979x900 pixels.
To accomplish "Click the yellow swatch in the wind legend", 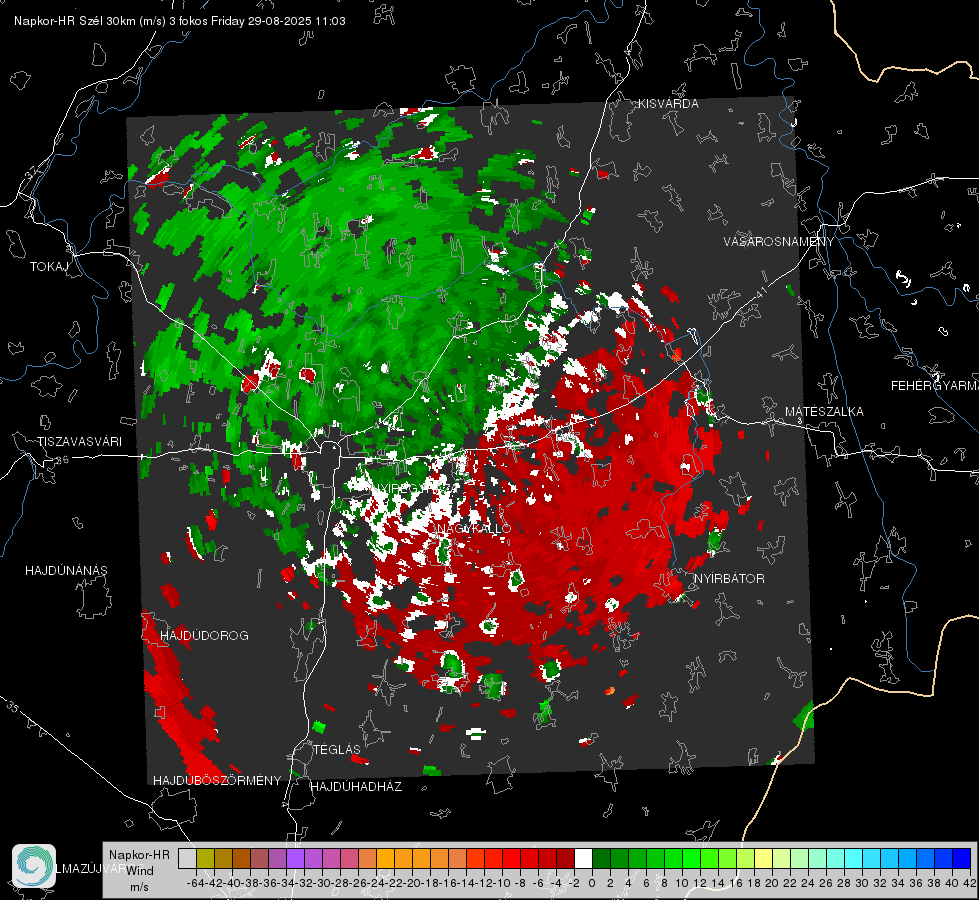I will coord(764,858).
